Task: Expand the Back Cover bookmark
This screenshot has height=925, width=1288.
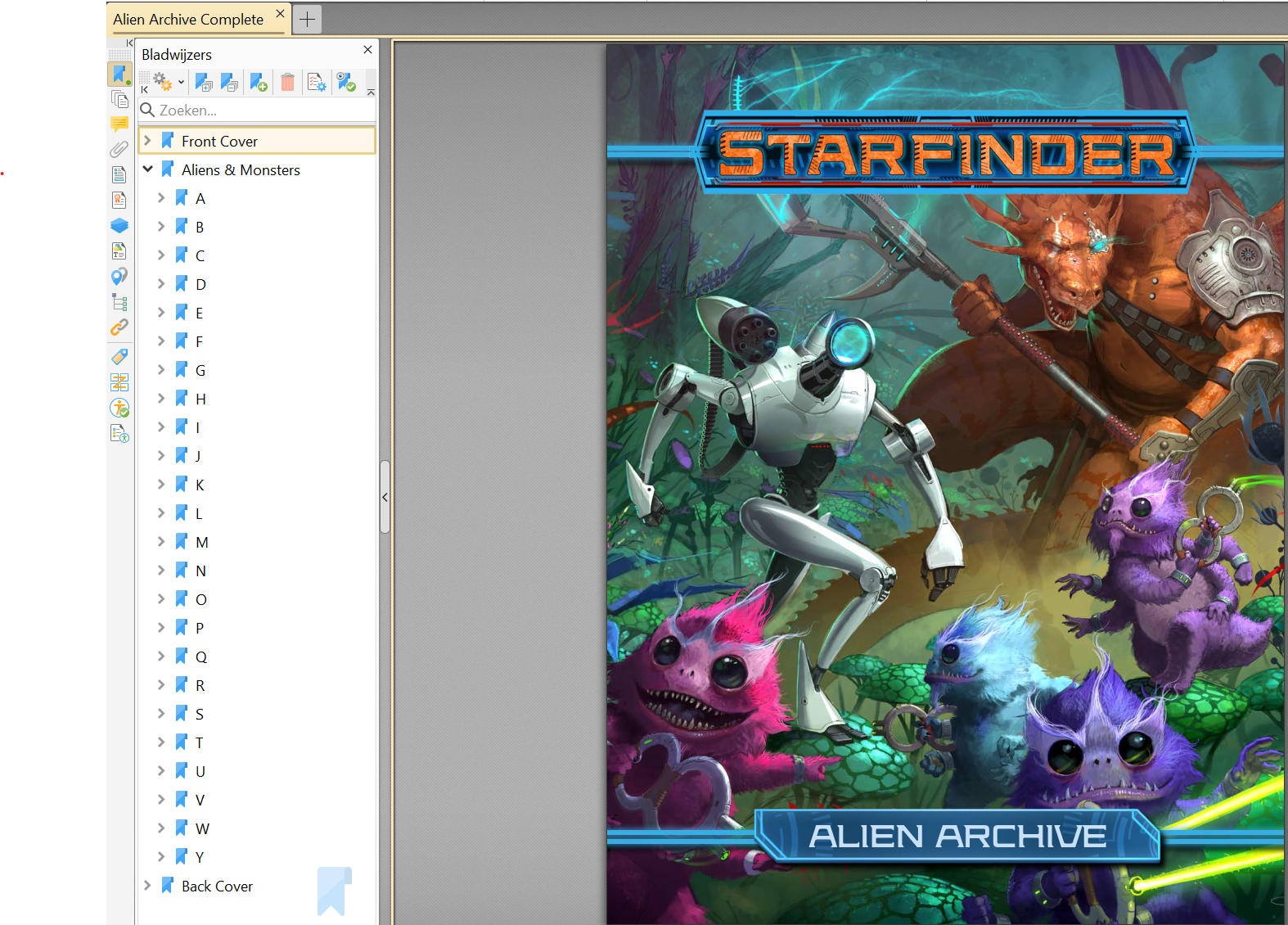Action: [148, 886]
